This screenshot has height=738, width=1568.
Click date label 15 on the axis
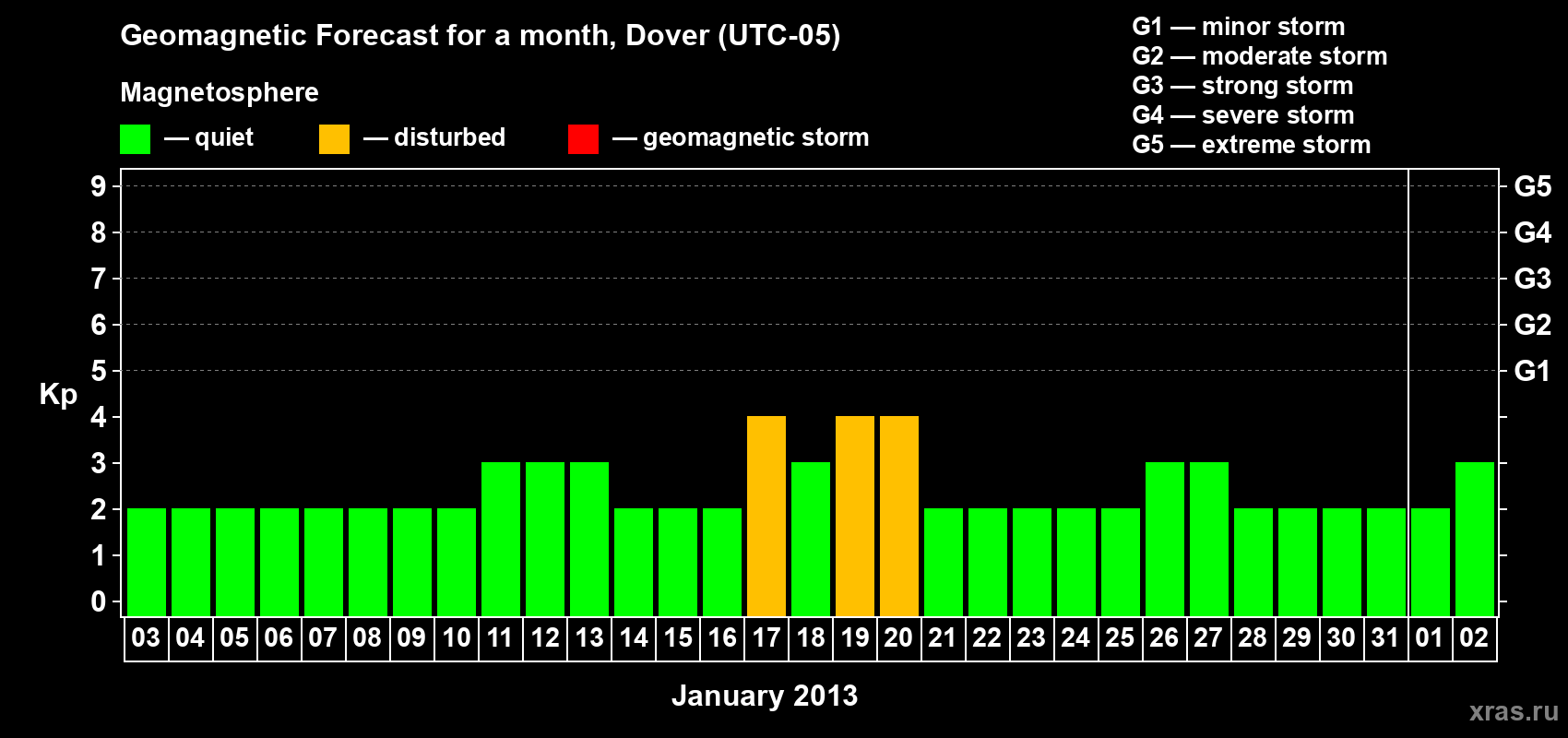(x=677, y=637)
